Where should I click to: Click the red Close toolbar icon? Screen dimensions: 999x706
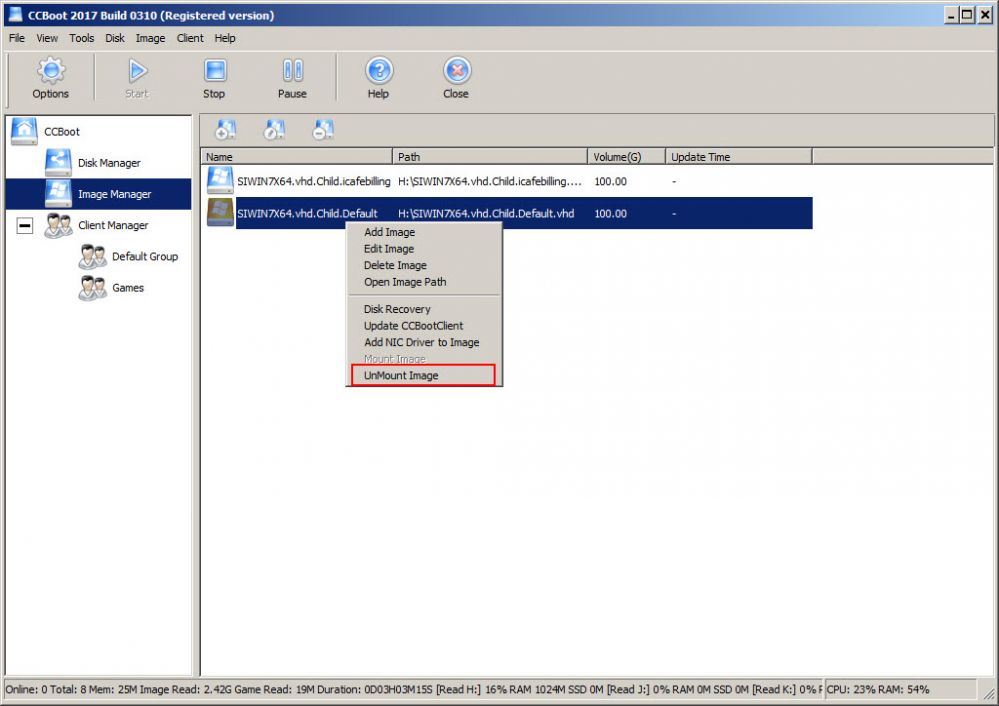(457, 71)
